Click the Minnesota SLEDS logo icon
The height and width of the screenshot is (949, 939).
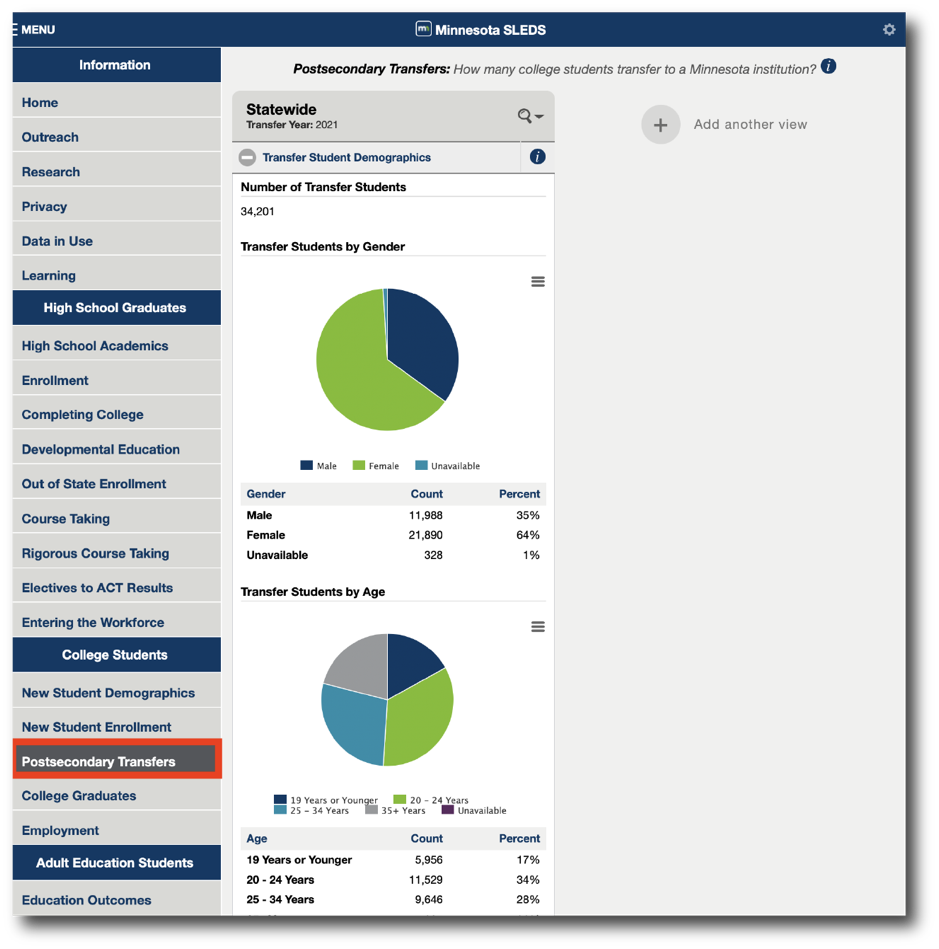(424, 29)
